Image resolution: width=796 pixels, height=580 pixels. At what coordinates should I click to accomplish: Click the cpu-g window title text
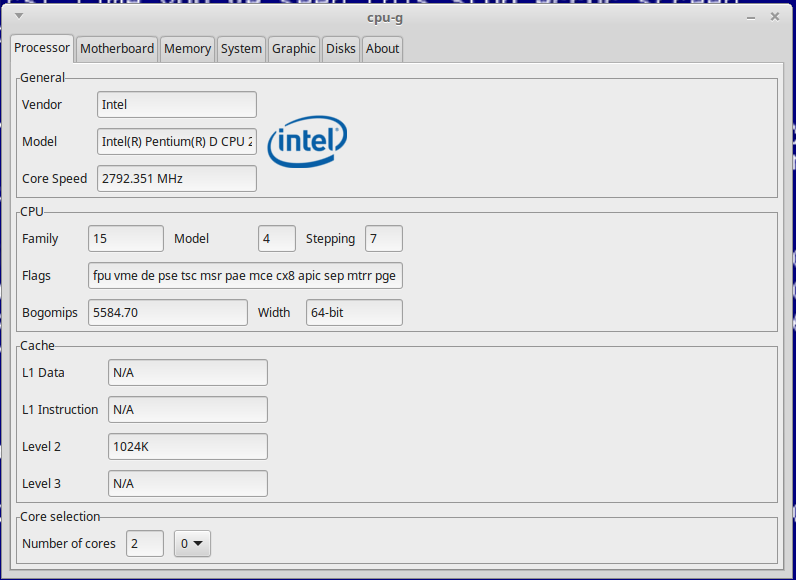pos(385,18)
